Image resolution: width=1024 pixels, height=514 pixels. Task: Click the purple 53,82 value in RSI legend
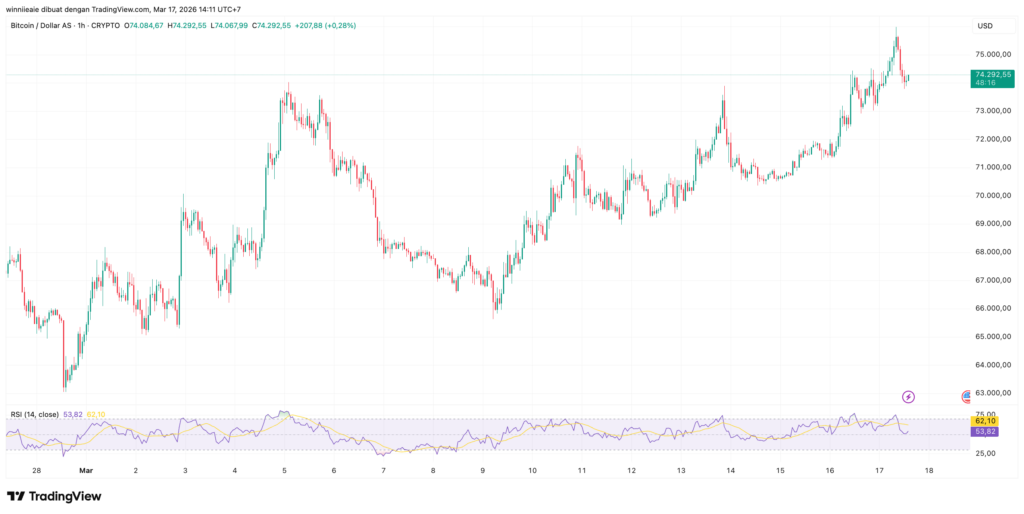(73, 414)
